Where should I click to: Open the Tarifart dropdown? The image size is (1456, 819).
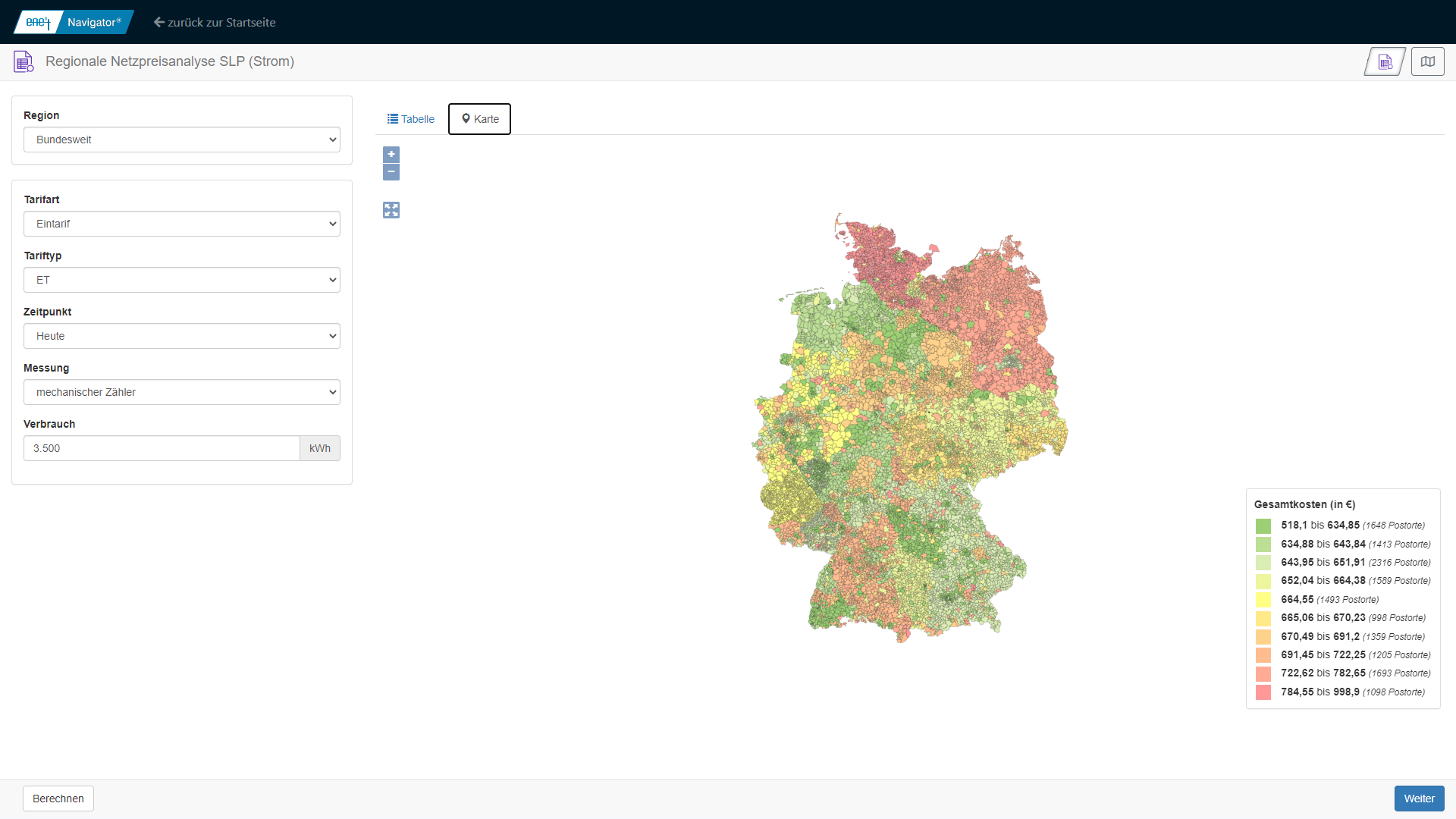(182, 224)
